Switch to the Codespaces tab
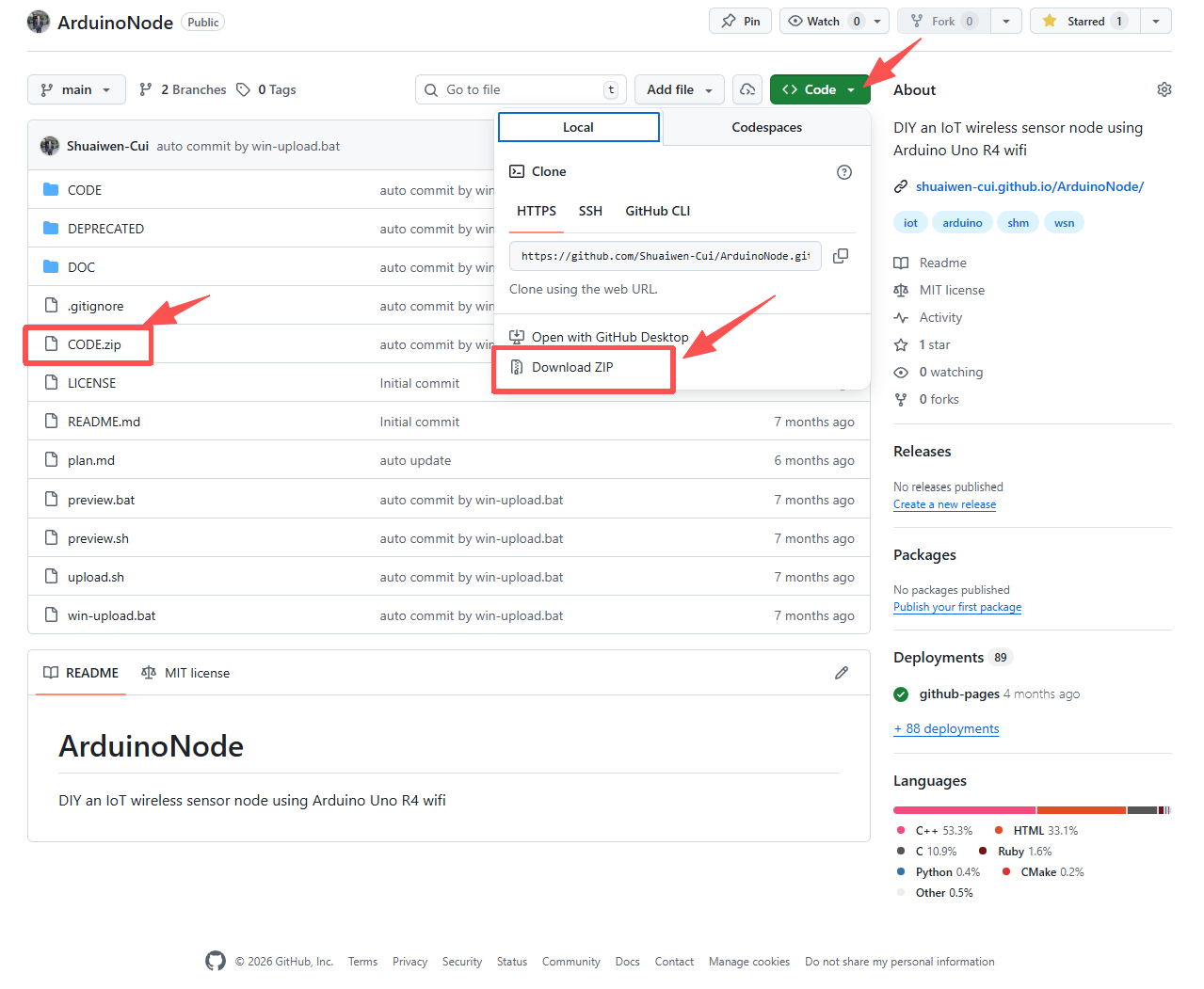The height and width of the screenshot is (989, 1204). (x=766, y=127)
